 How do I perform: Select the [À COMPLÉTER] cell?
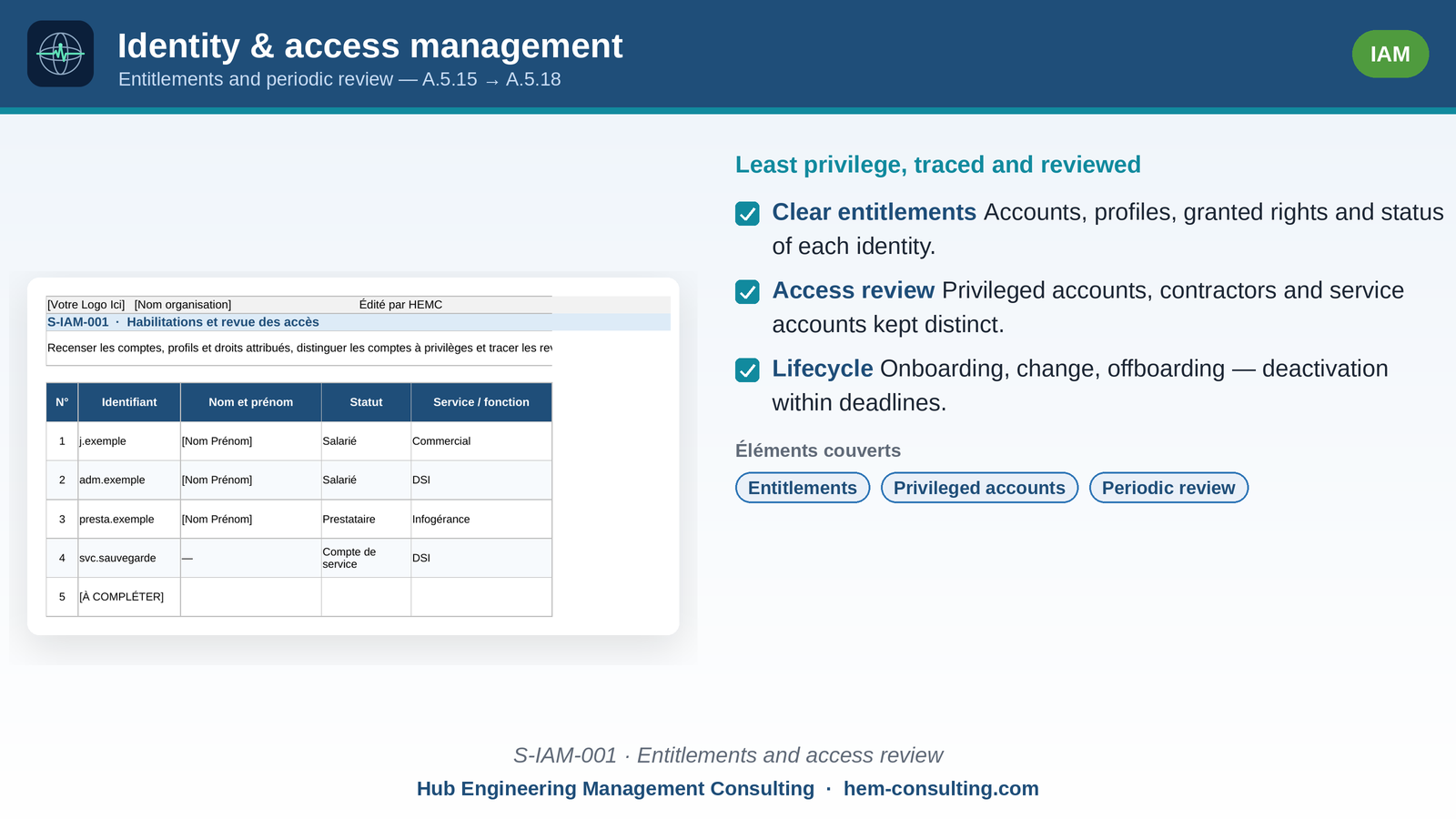pos(129,597)
